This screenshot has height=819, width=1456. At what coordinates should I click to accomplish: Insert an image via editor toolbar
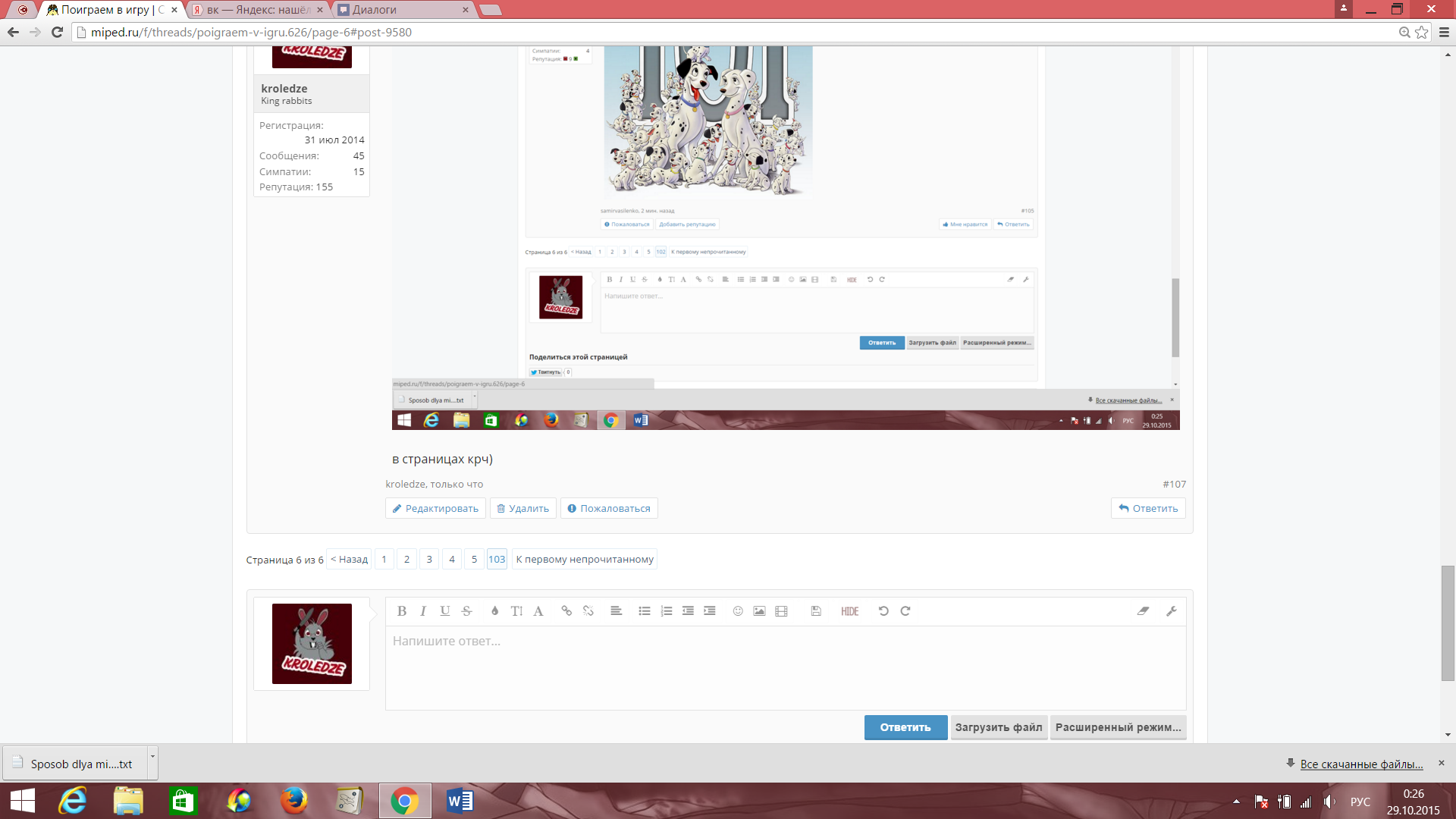pos(759,611)
